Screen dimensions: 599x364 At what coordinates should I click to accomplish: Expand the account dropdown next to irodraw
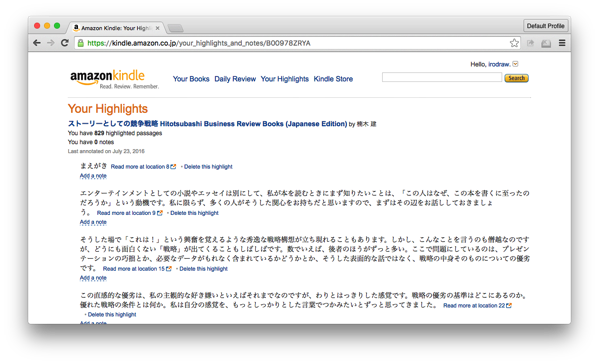pyautogui.click(x=515, y=64)
